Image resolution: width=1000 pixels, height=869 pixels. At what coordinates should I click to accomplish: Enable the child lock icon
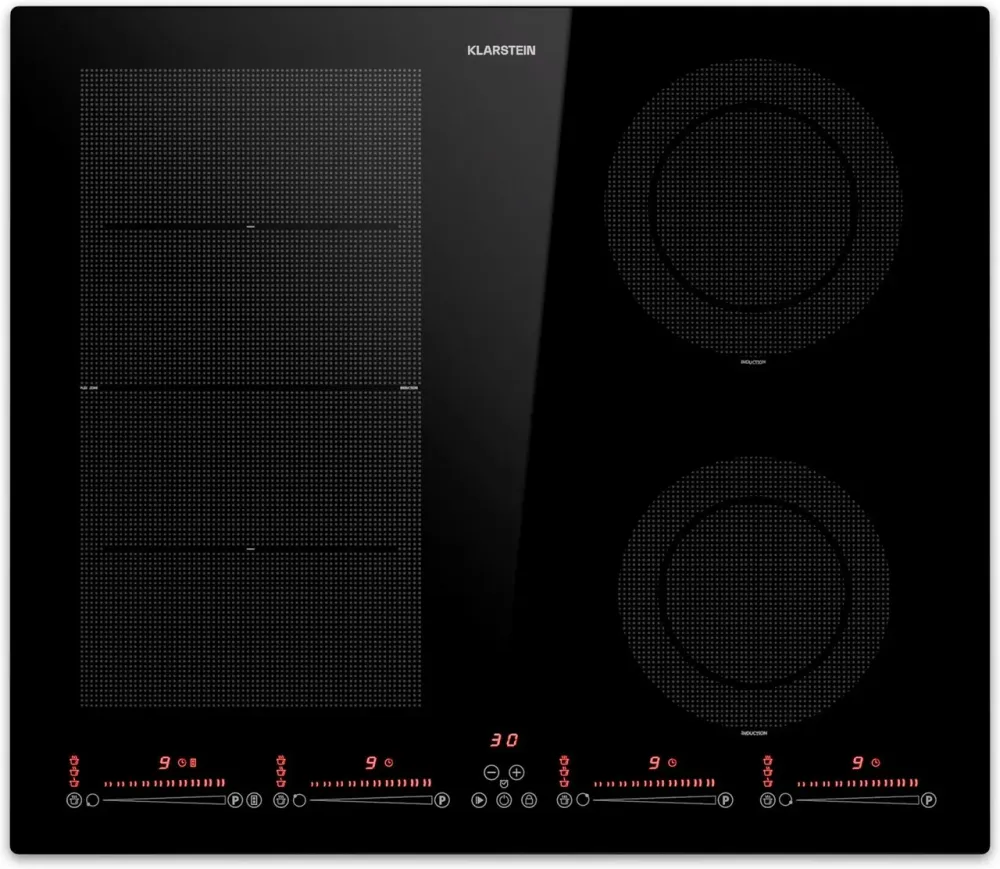(x=530, y=800)
